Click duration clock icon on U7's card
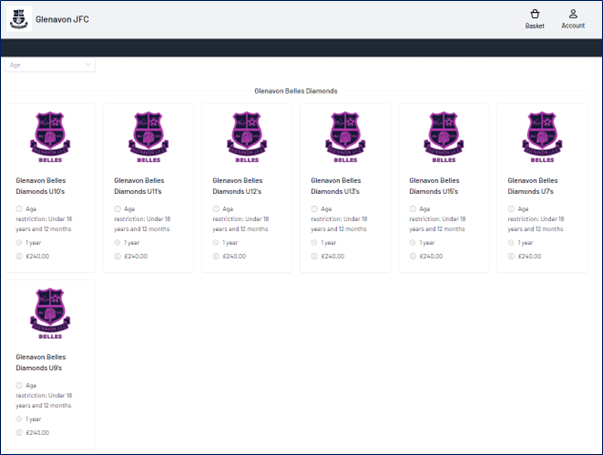Screen dimensions: 603x455 [511, 243]
